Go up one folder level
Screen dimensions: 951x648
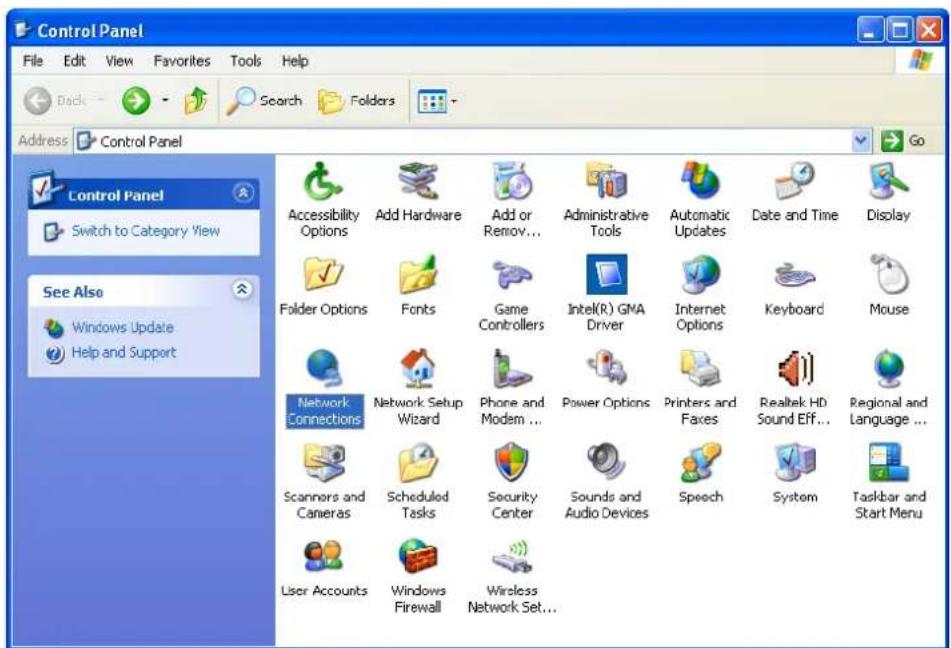196,101
